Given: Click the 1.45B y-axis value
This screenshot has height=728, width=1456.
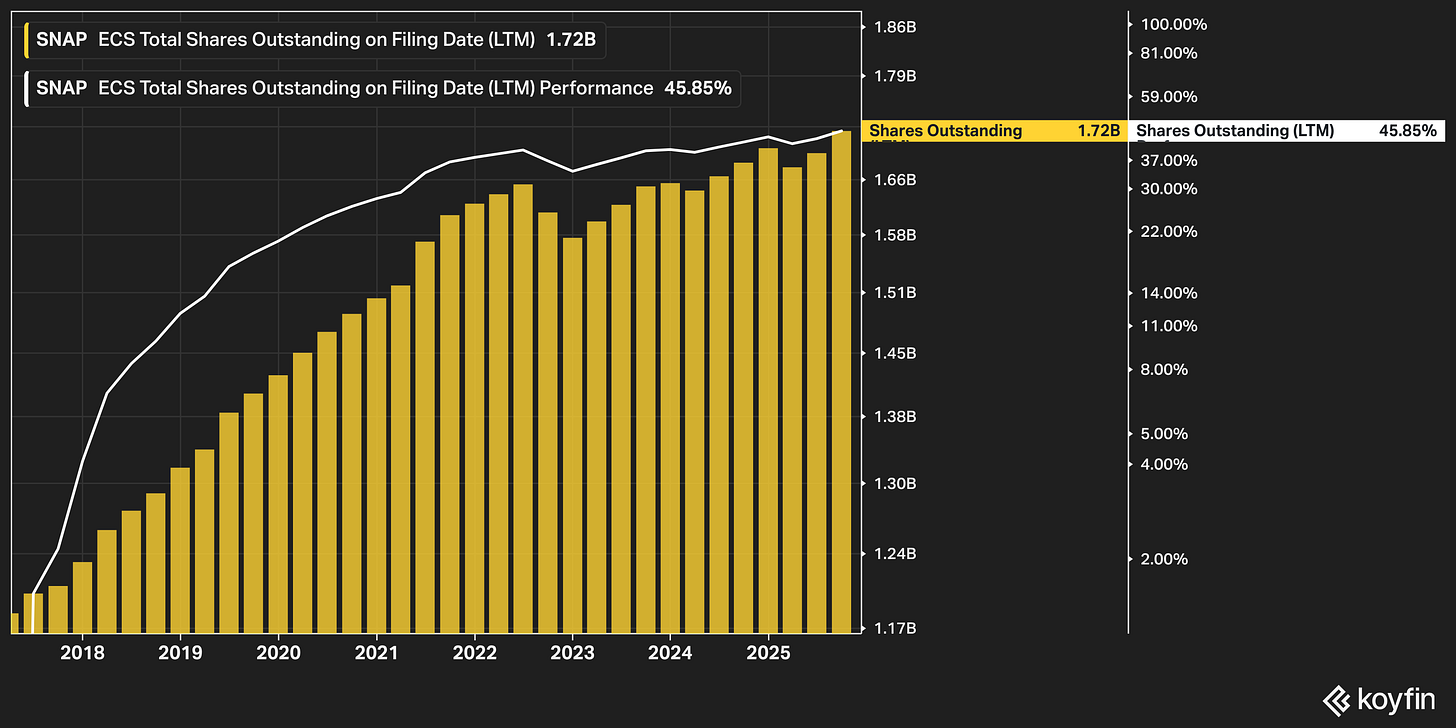Looking at the screenshot, I should 896,354.
